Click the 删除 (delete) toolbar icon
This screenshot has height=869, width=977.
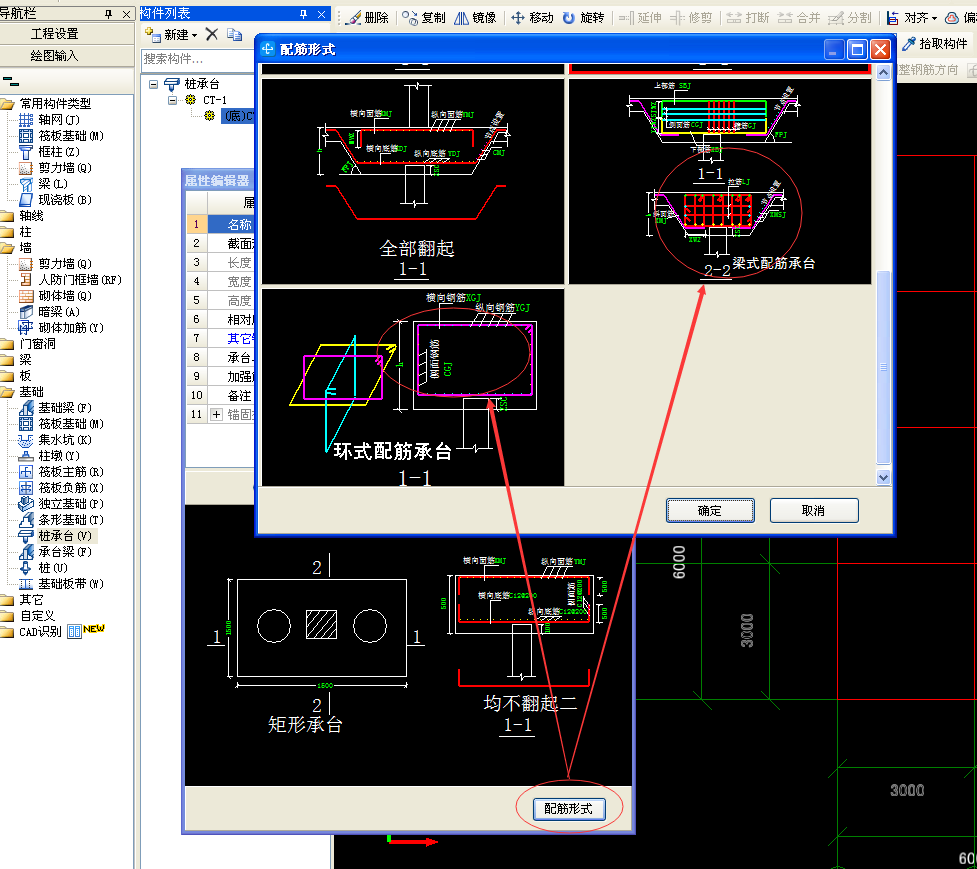[x=368, y=17]
